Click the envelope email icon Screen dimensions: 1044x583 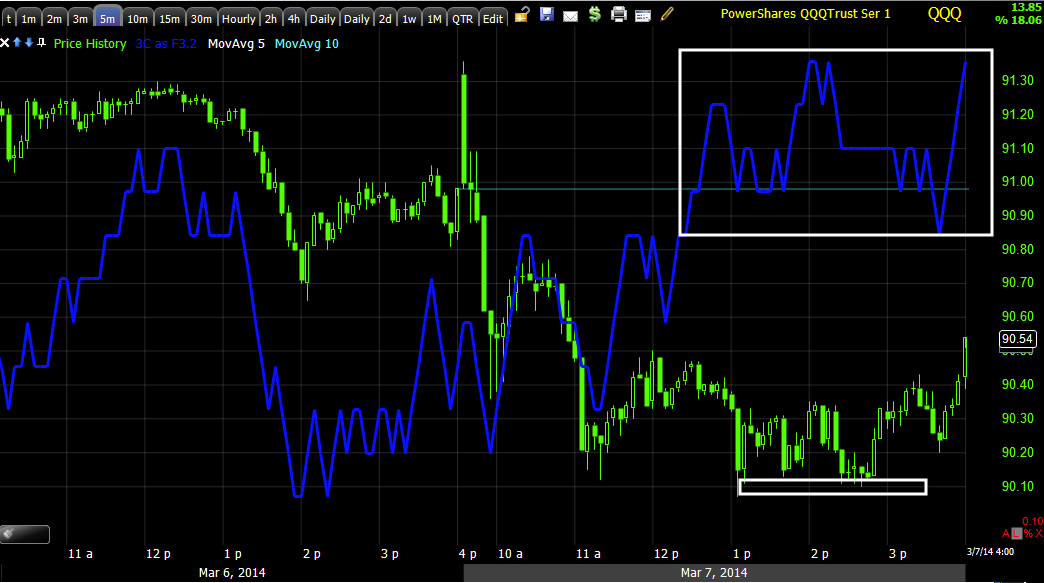click(x=571, y=15)
